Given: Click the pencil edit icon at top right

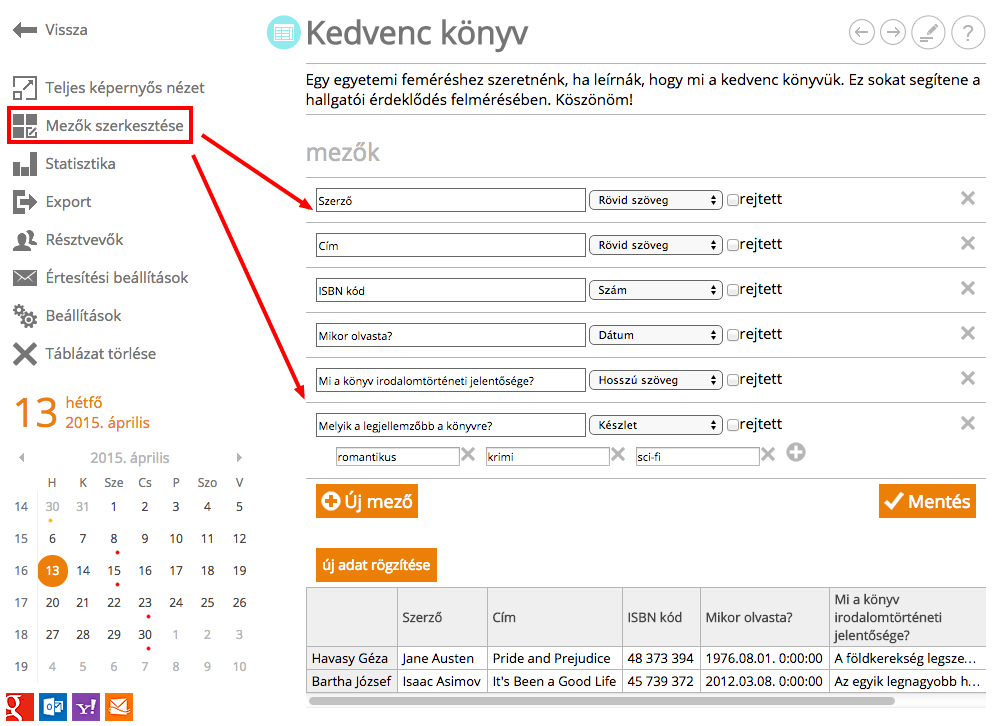Looking at the screenshot, I should (928, 33).
